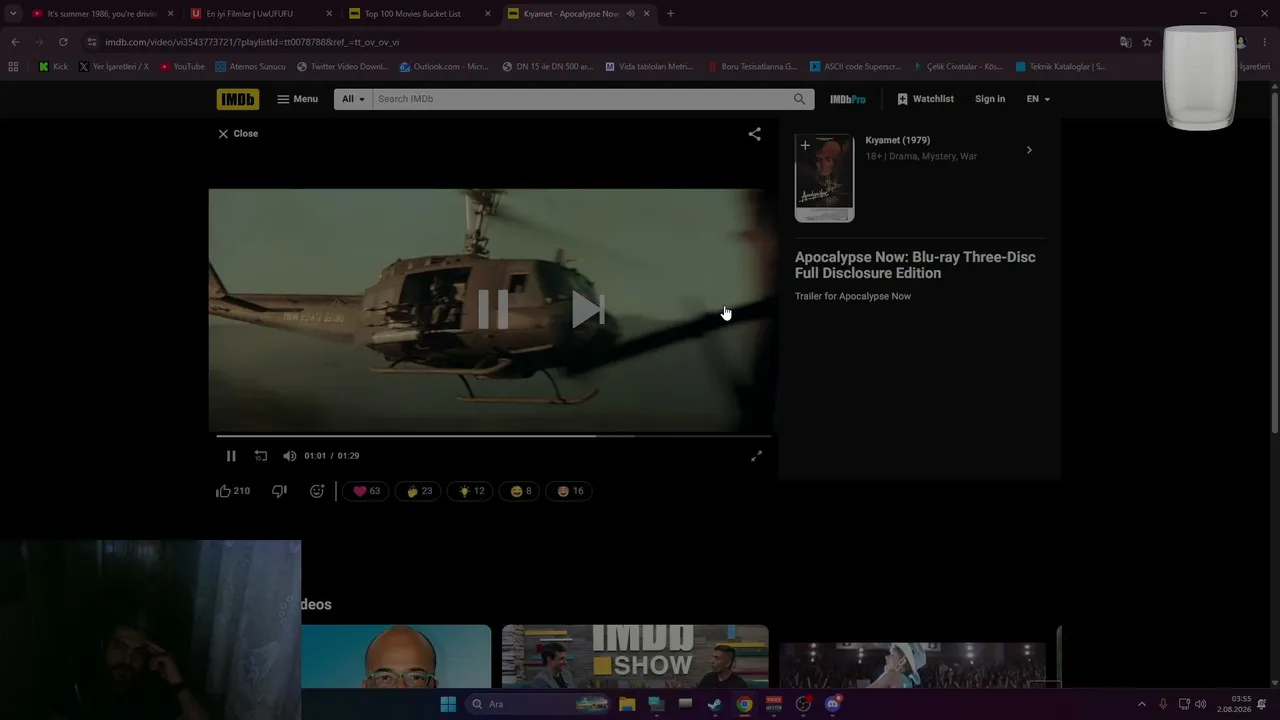Rewind the trailer 10 seconds

coord(261,456)
